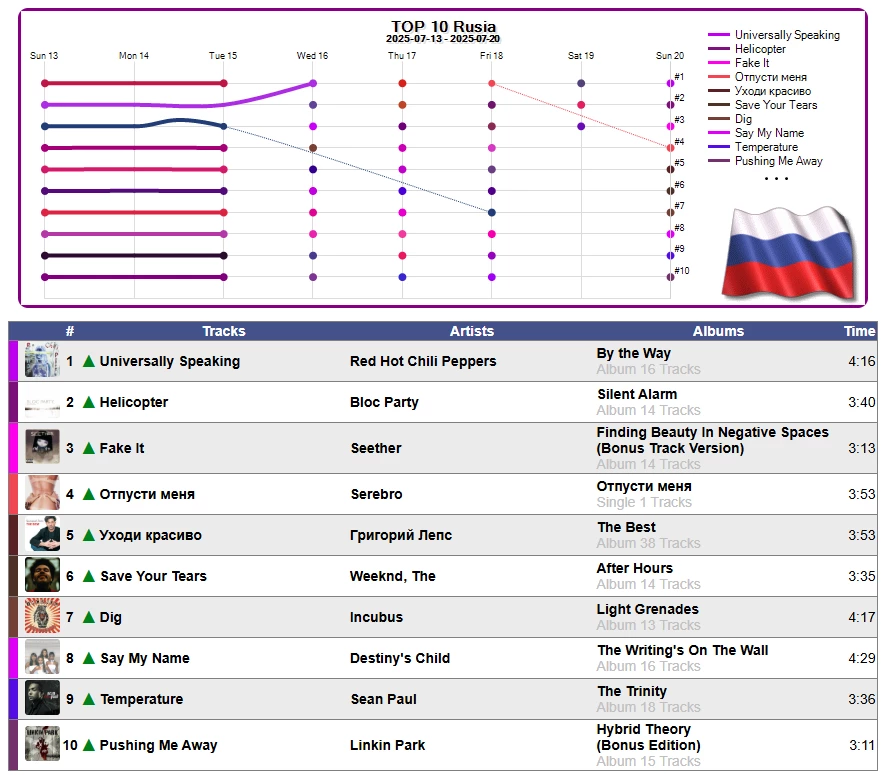
Task: Open the Serebro artist link
Action: pyautogui.click(x=376, y=494)
